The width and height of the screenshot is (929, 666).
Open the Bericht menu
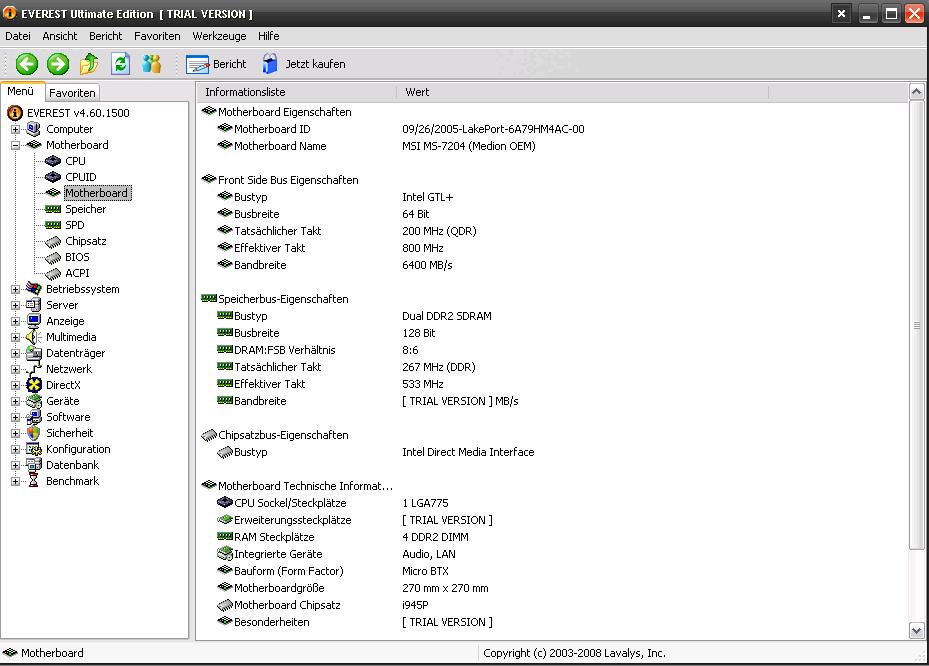tap(105, 36)
